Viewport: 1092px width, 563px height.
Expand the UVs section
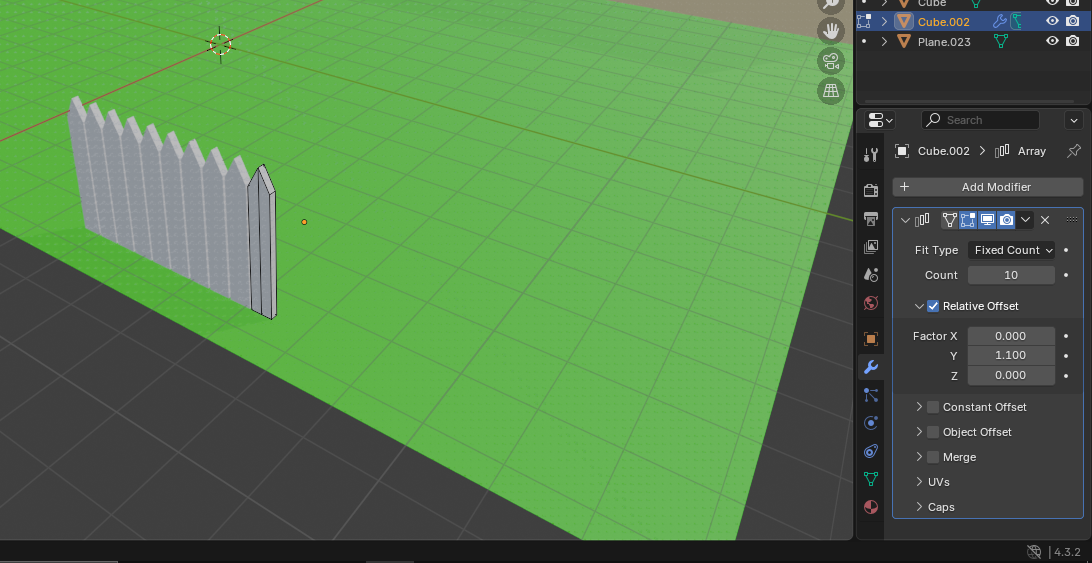[919, 481]
